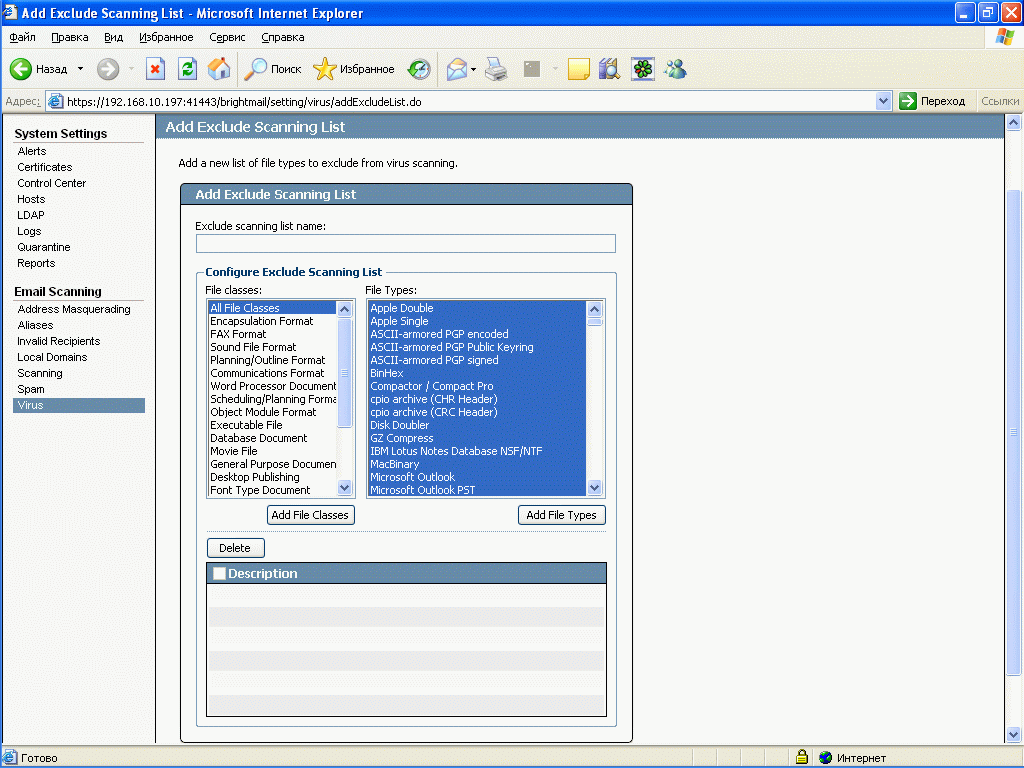
Task: Launch the ICQ flower icon
Action: (643, 69)
